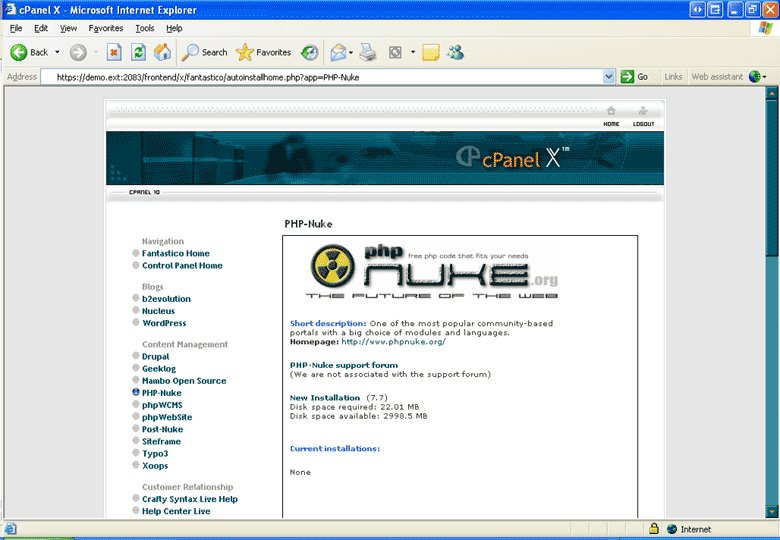780x540 pixels.
Task: Select the Xoops link
Action: pyautogui.click(x=155, y=466)
